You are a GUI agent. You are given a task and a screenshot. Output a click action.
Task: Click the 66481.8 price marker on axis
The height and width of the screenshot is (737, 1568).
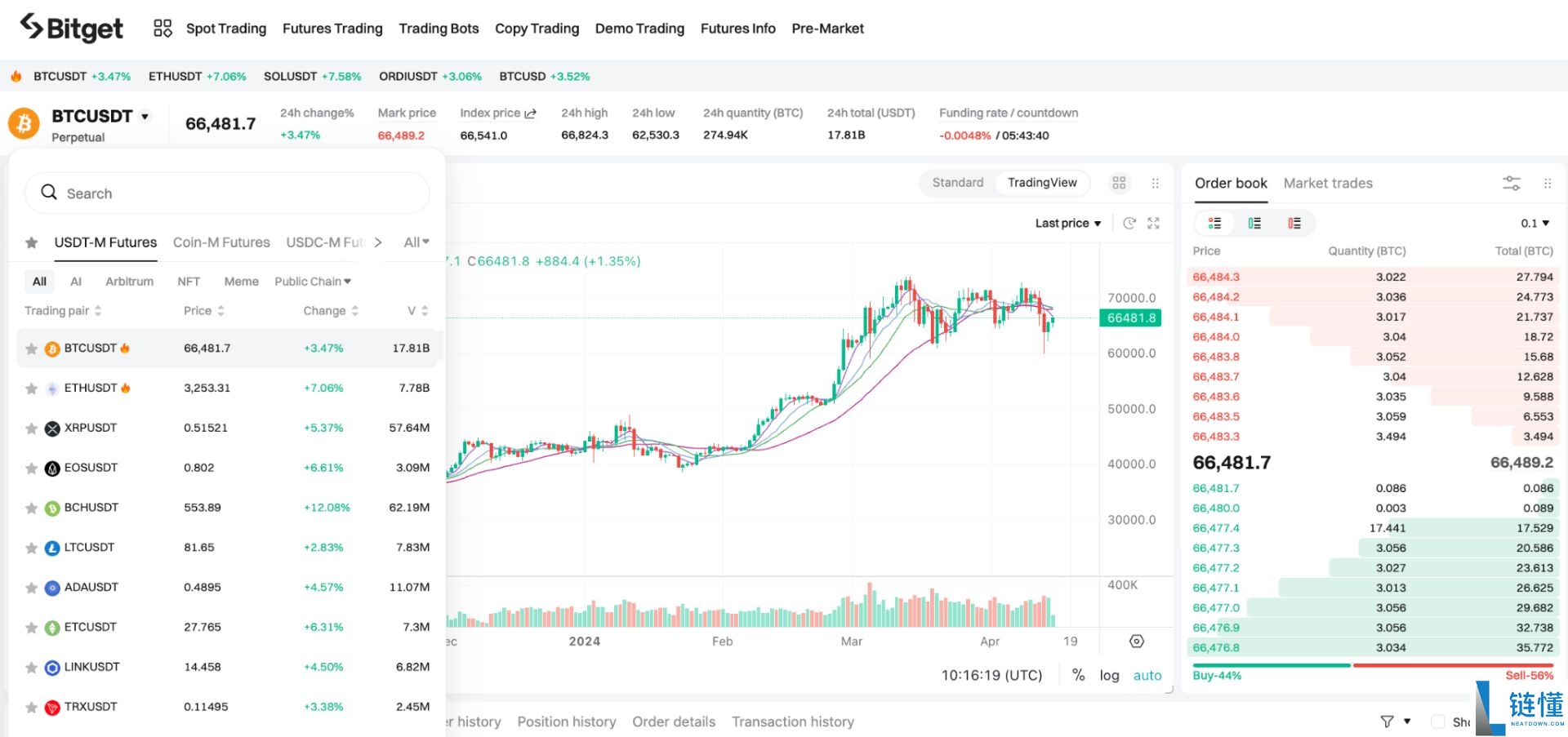click(x=1131, y=317)
